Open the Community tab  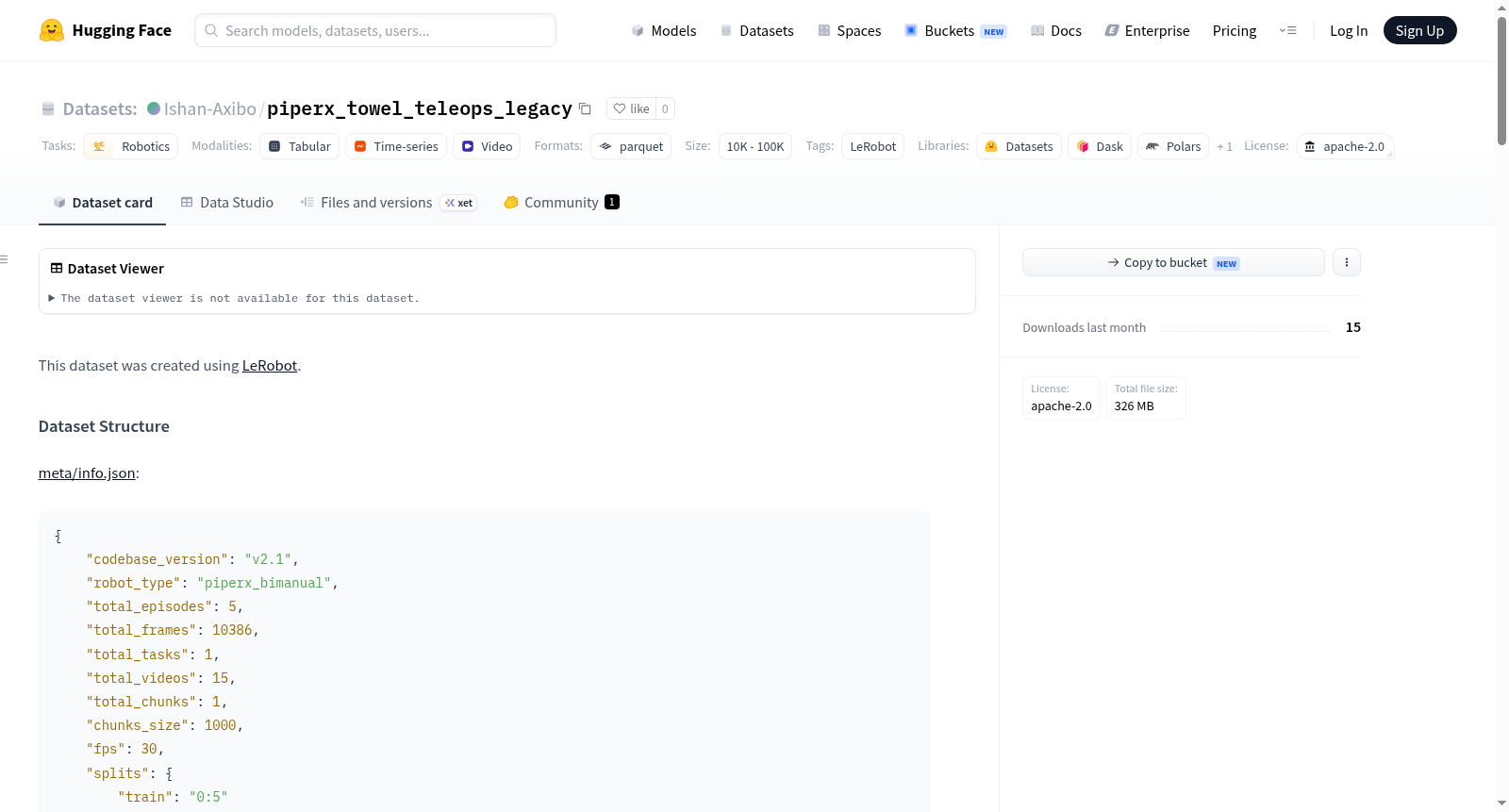[x=561, y=202]
